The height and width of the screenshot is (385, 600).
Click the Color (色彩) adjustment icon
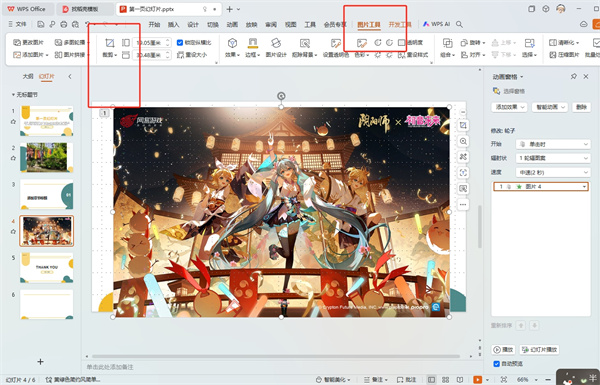click(362, 43)
